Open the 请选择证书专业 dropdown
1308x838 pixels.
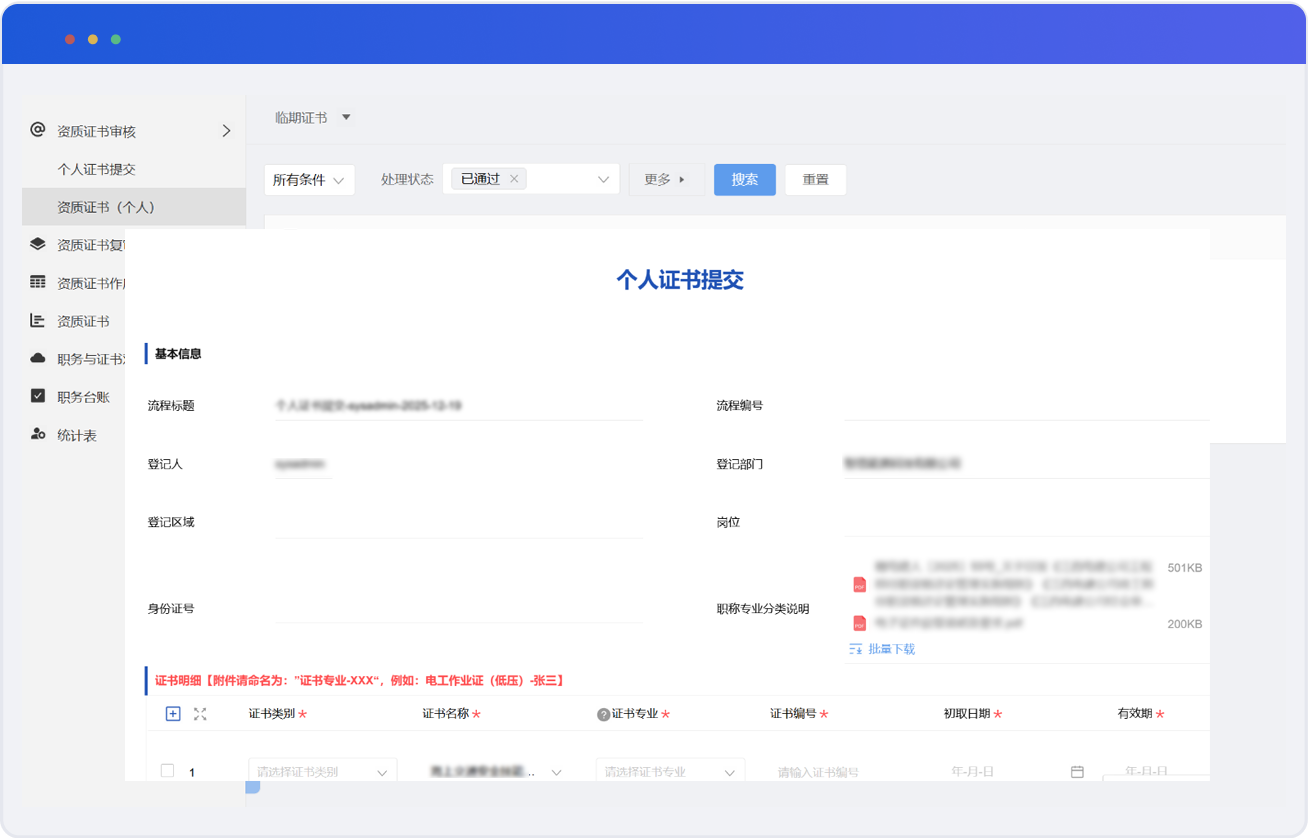(x=670, y=772)
